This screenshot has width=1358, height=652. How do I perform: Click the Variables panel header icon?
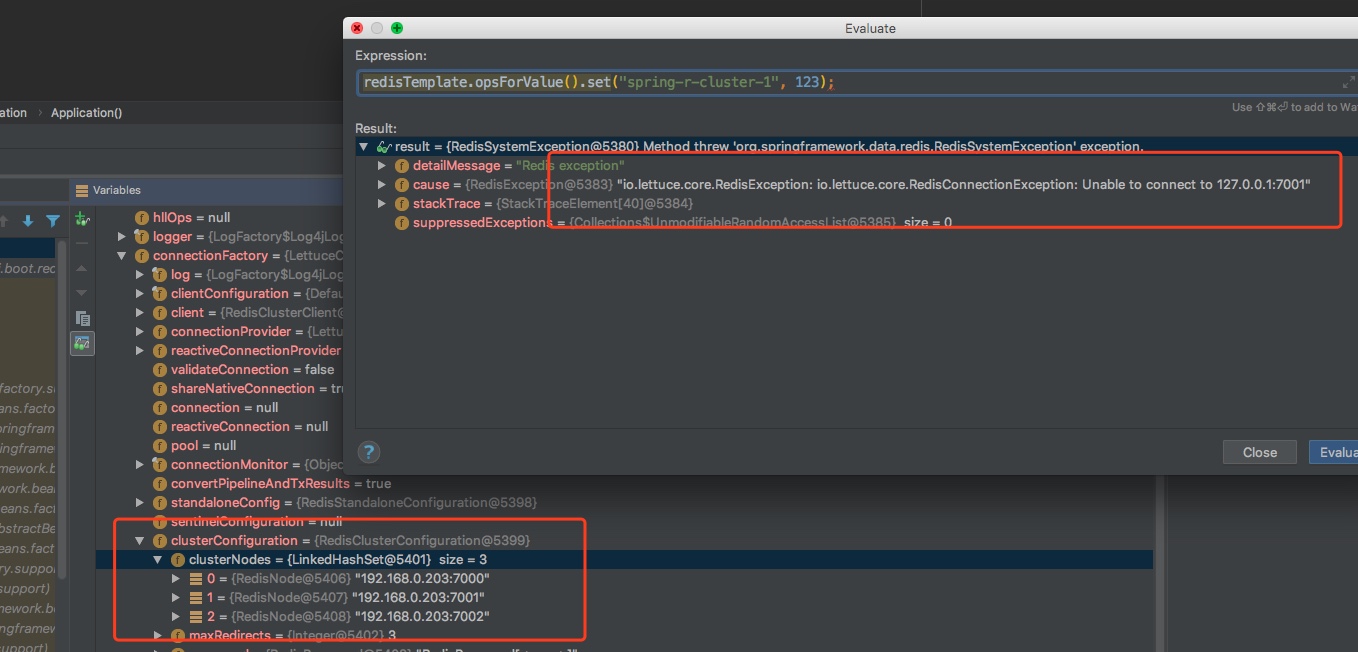(81, 190)
